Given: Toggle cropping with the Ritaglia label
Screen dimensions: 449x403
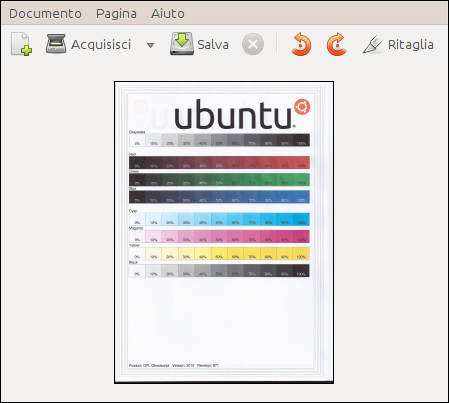Looking at the screenshot, I should pos(411,44).
